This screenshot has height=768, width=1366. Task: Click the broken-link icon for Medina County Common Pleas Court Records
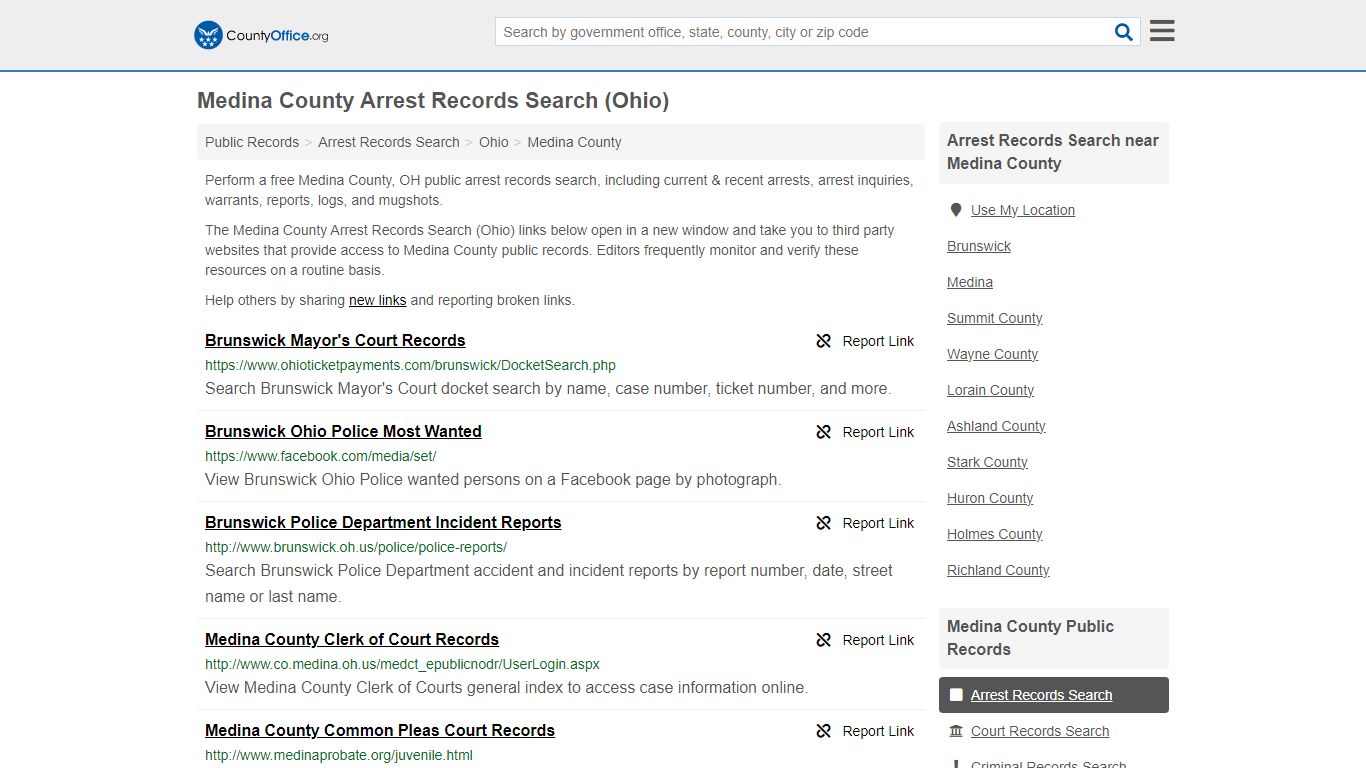(x=824, y=731)
